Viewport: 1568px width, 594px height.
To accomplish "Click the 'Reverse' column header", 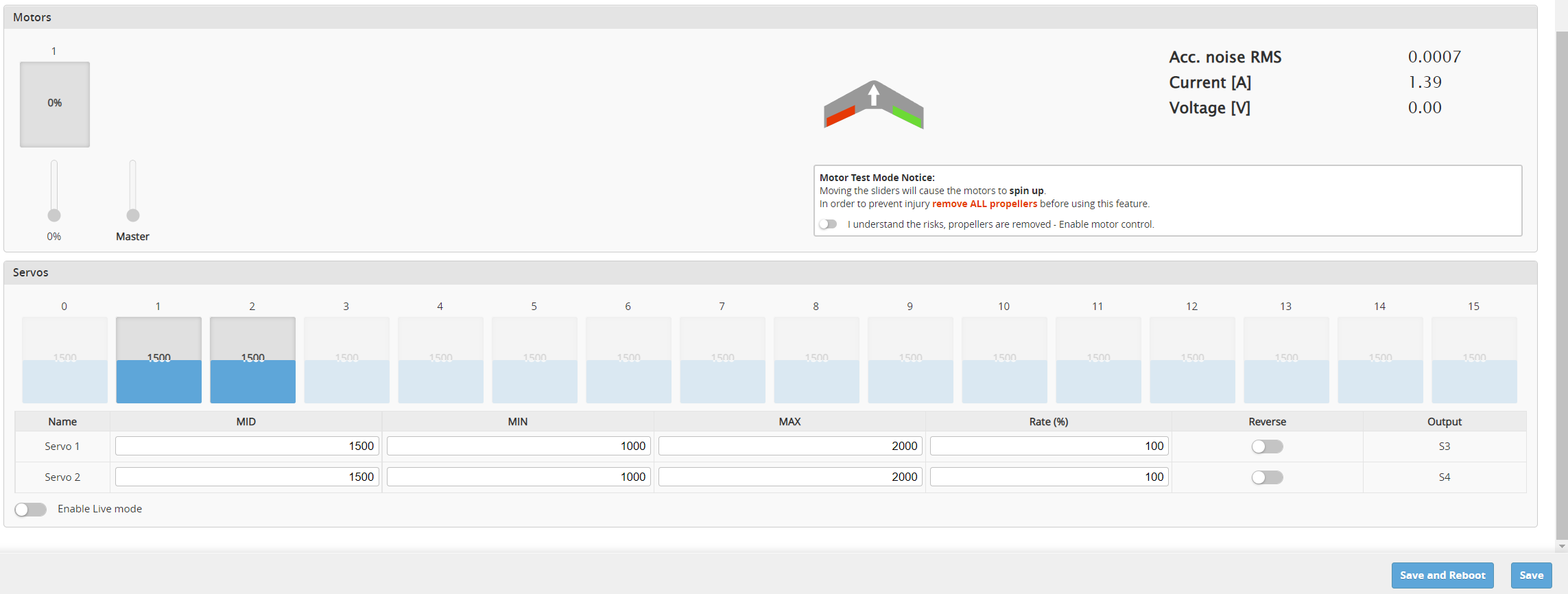I will point(1267,422).
